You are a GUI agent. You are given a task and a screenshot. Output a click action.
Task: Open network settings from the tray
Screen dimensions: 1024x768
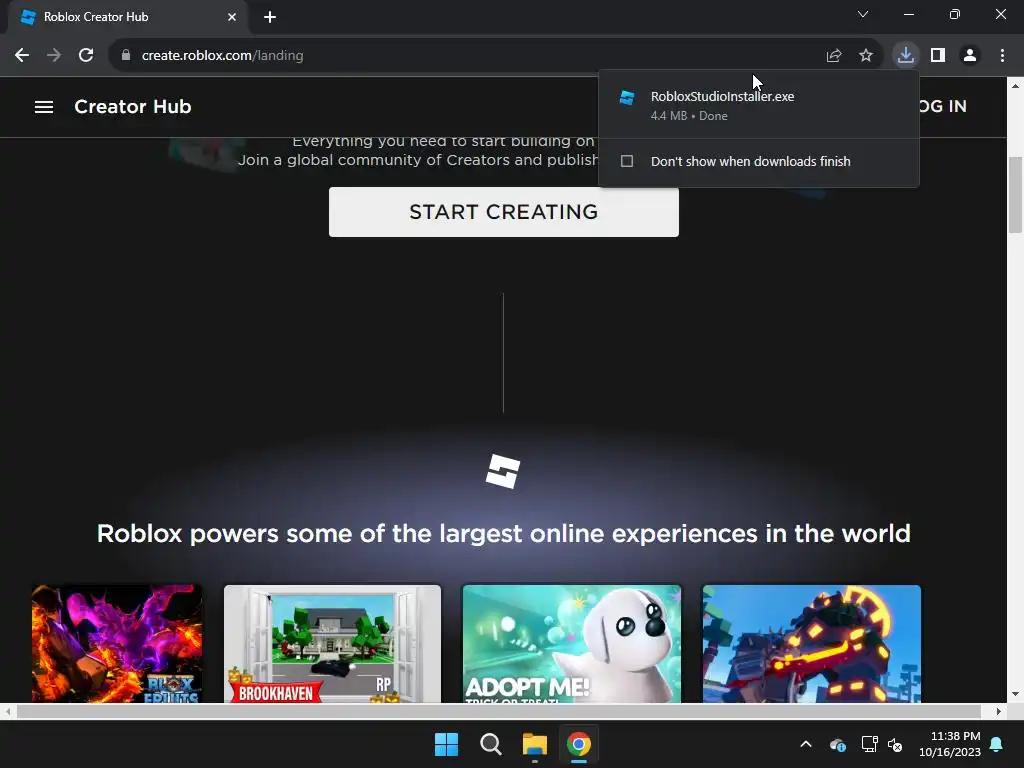pos(869,744)
